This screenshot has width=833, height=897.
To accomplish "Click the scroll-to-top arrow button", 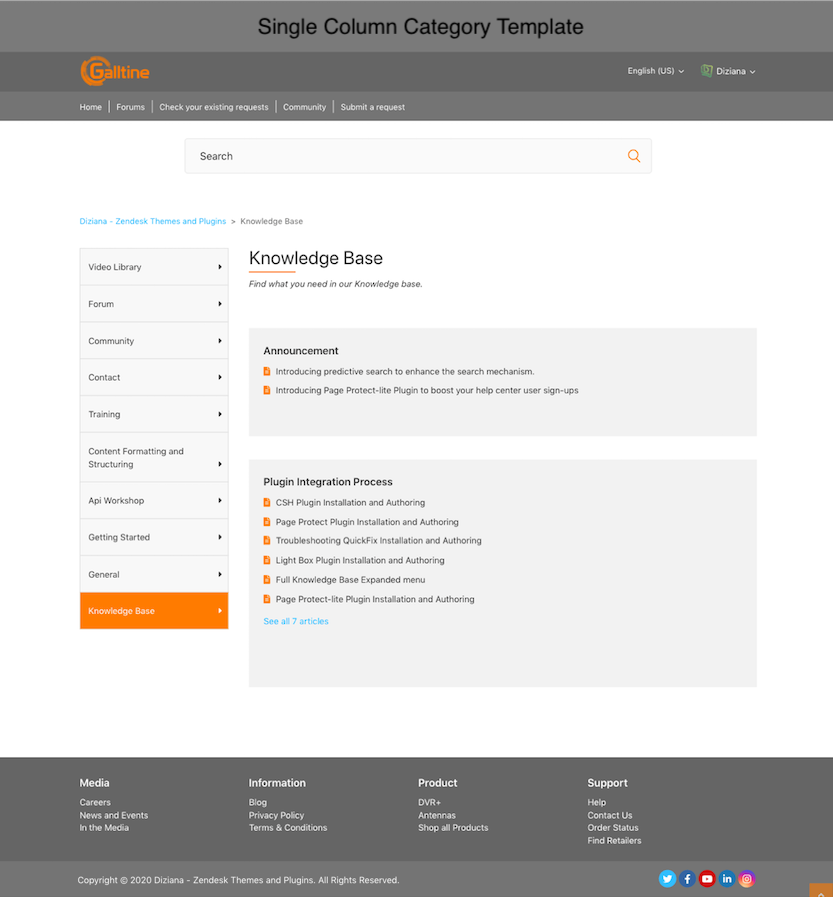I will 821,891.
